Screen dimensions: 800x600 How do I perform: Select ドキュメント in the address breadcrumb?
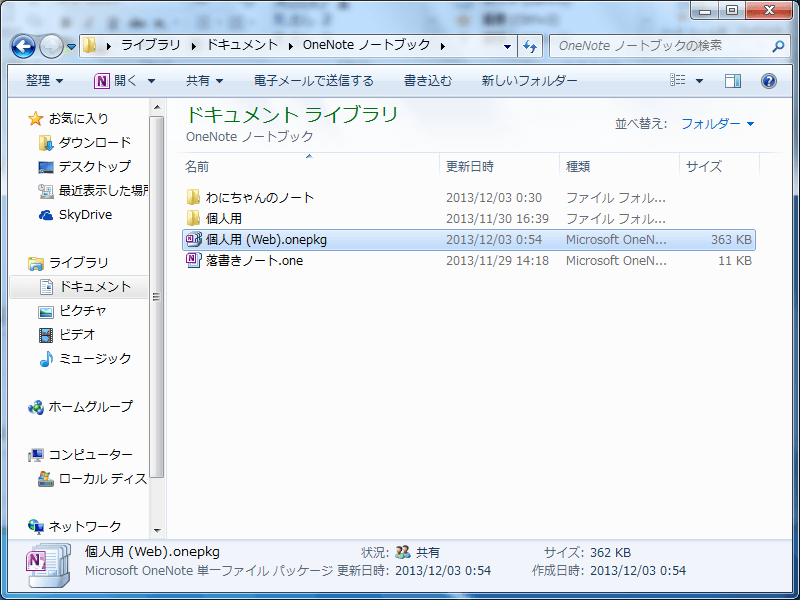click(x=242, y=45)
